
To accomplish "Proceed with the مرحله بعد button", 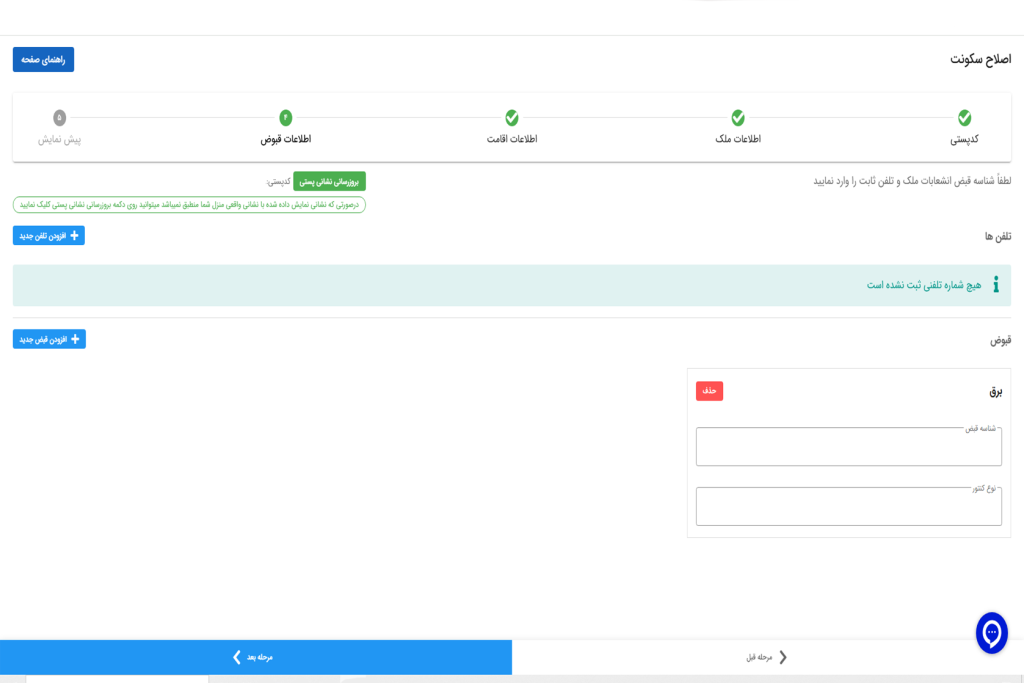I will [256, 657].
